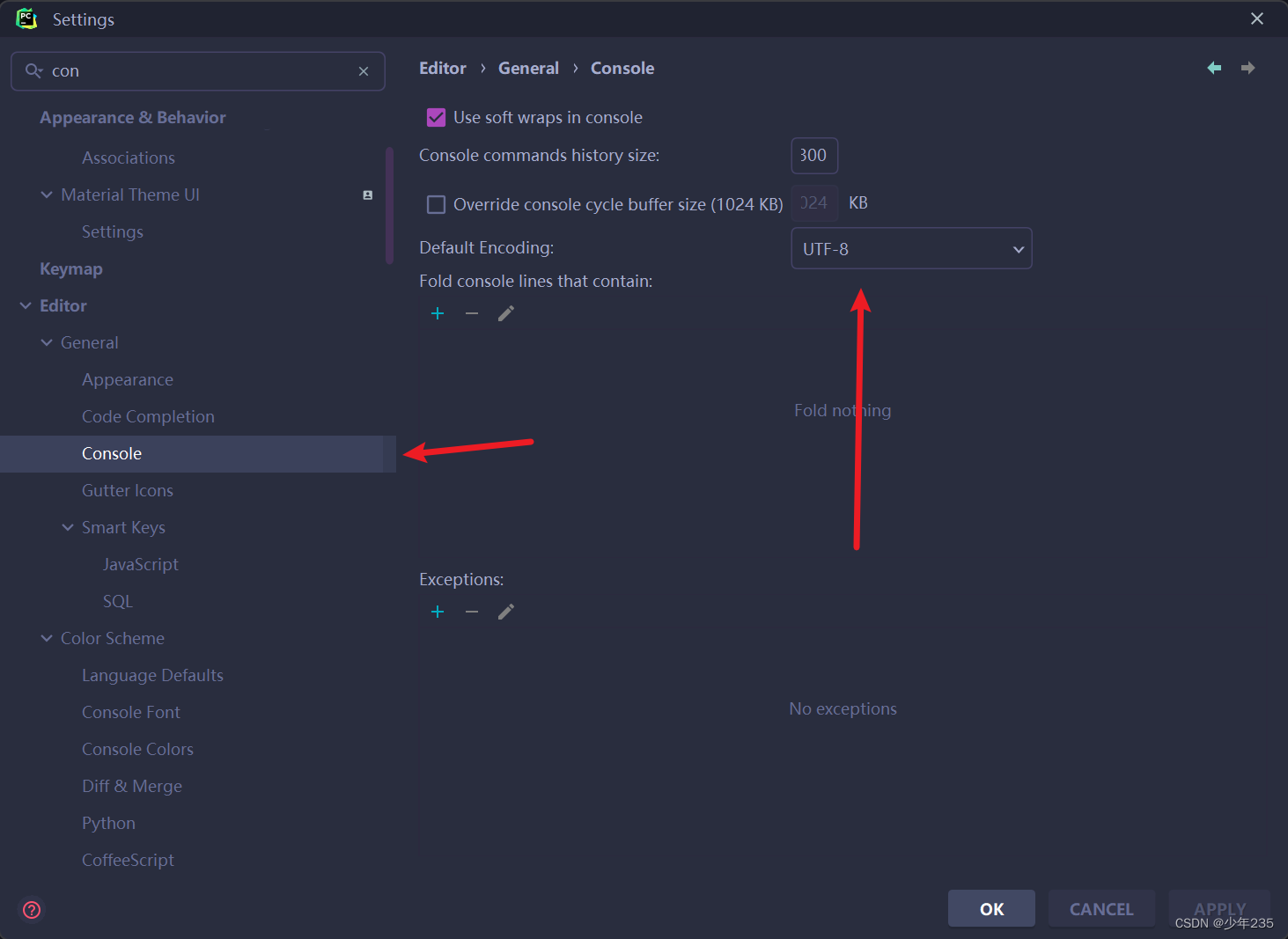The image size is (1288, 939).
Task: Open the Material Theme UI Settings page
Action: [113, 231]
